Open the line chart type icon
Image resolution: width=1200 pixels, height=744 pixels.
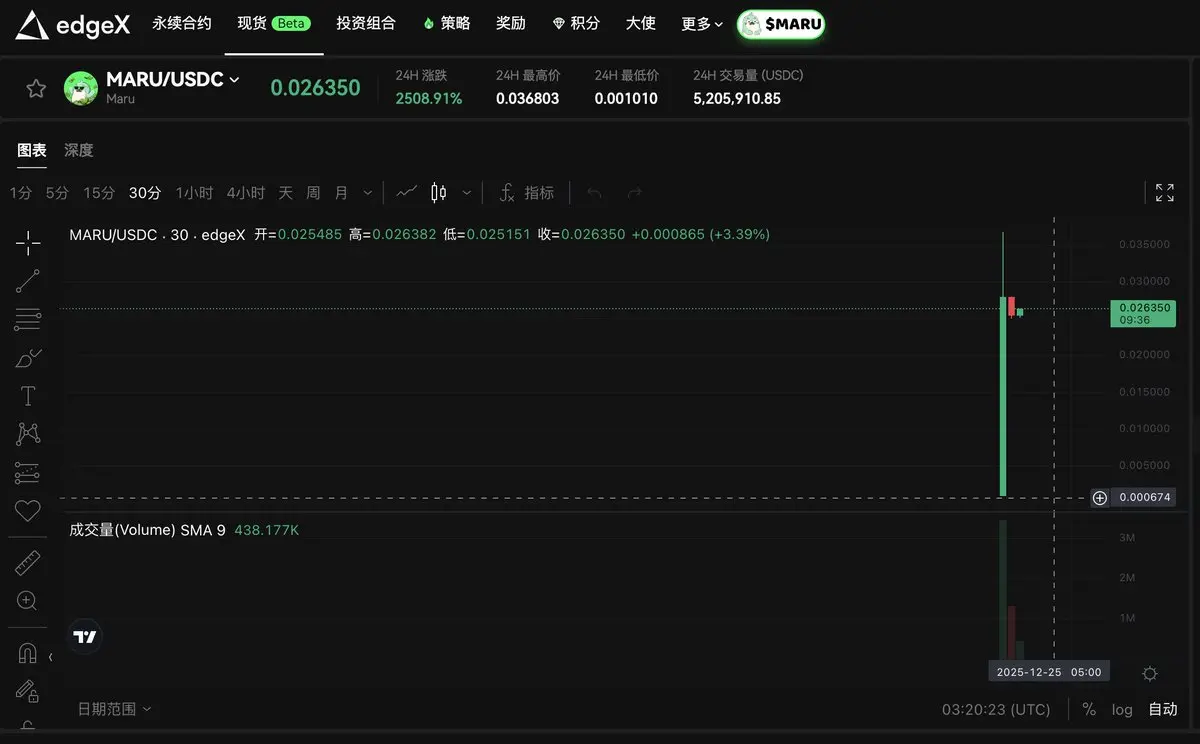coord(406,192)
